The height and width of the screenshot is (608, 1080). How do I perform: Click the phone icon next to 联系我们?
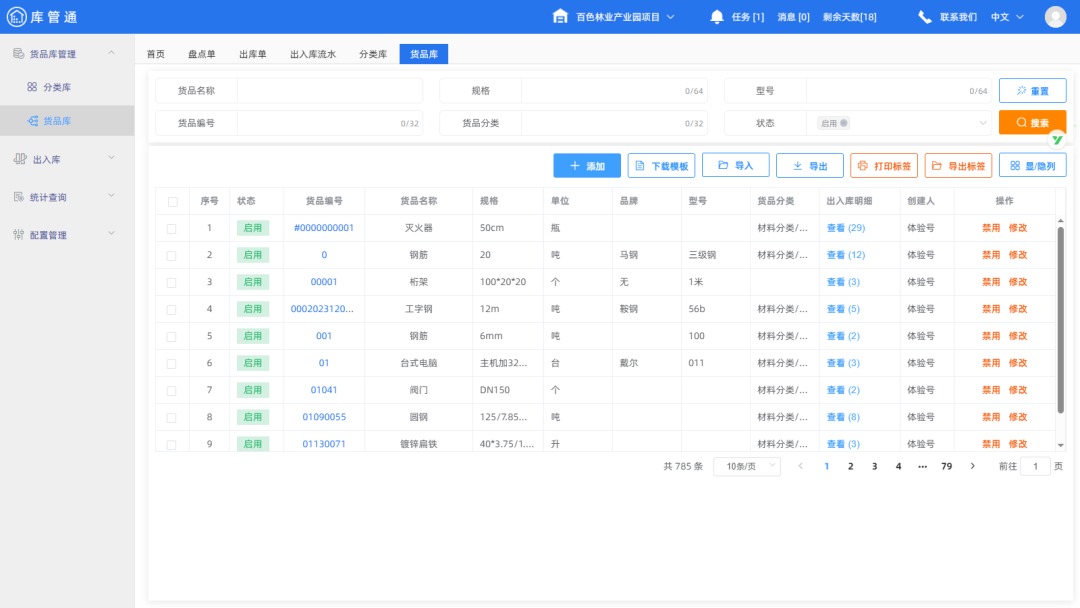point(925,15)
